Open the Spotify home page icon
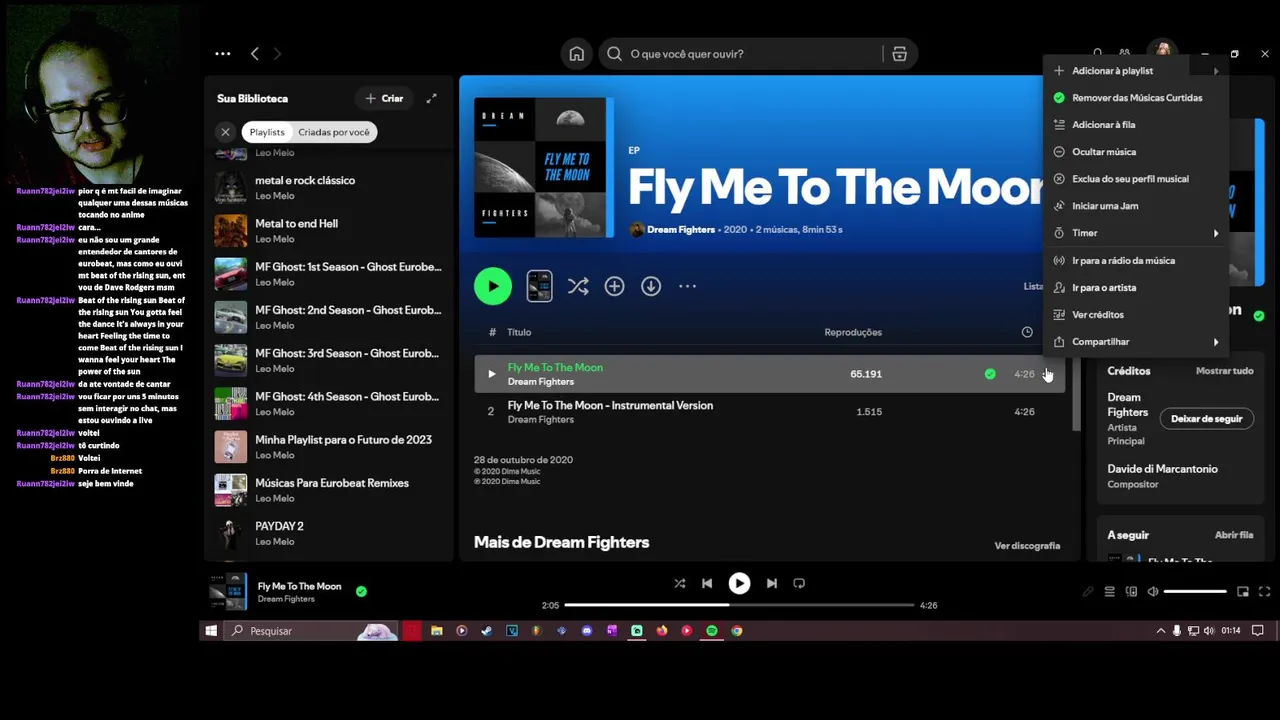The height and width of the screenshot is (720, 1280). click(577, 54)
